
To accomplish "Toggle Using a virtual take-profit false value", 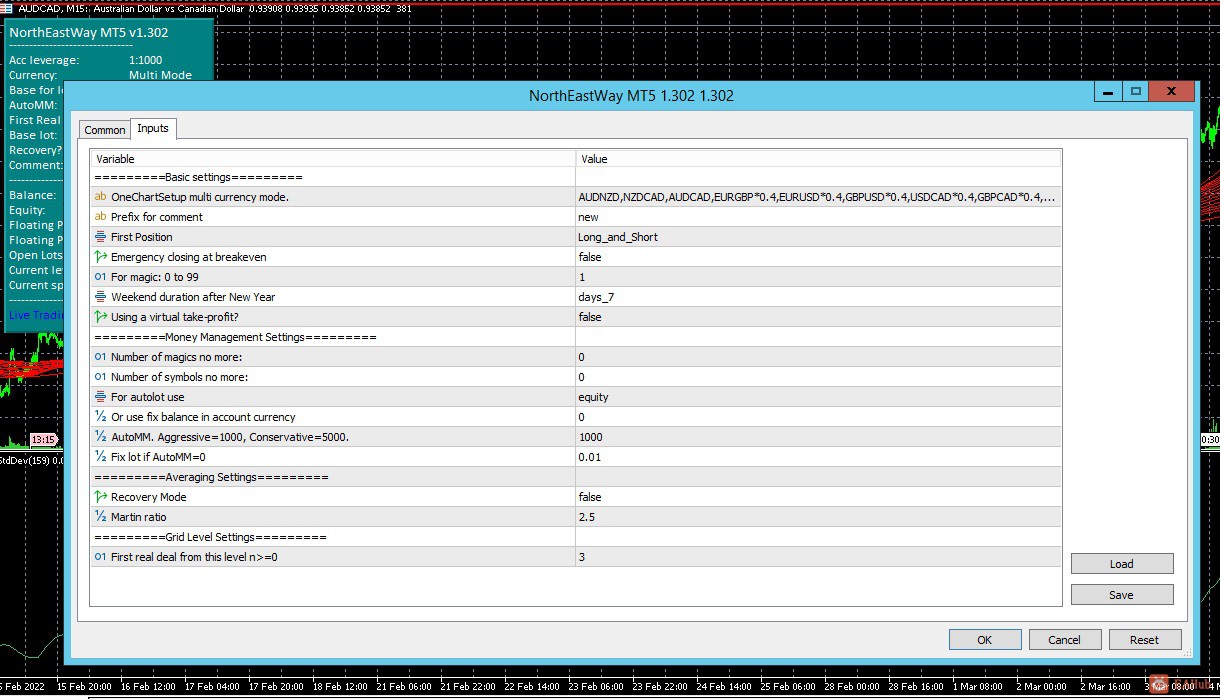I will pos(818,317).
